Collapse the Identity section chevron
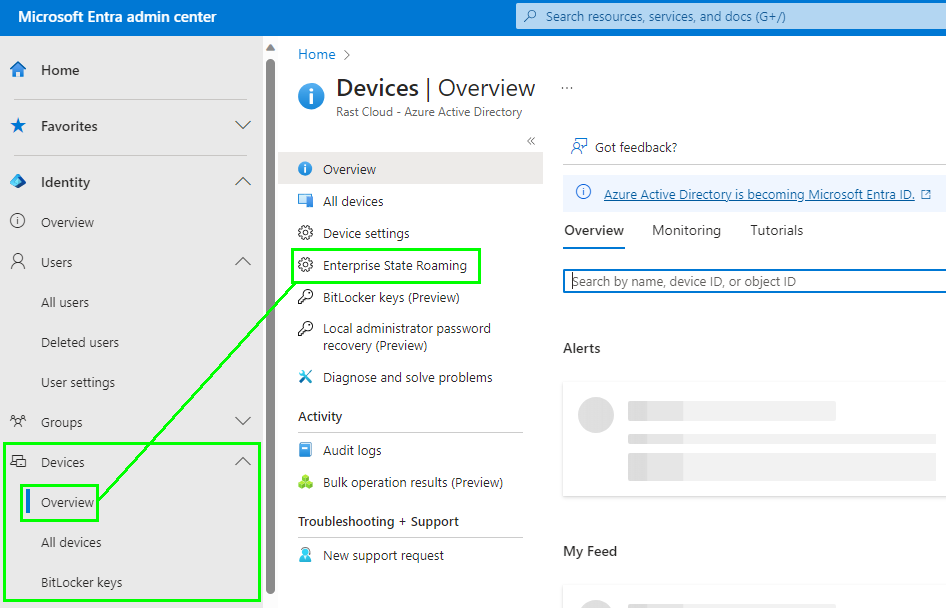The width and height of the screenshot is (946, 608). [242, 182]
